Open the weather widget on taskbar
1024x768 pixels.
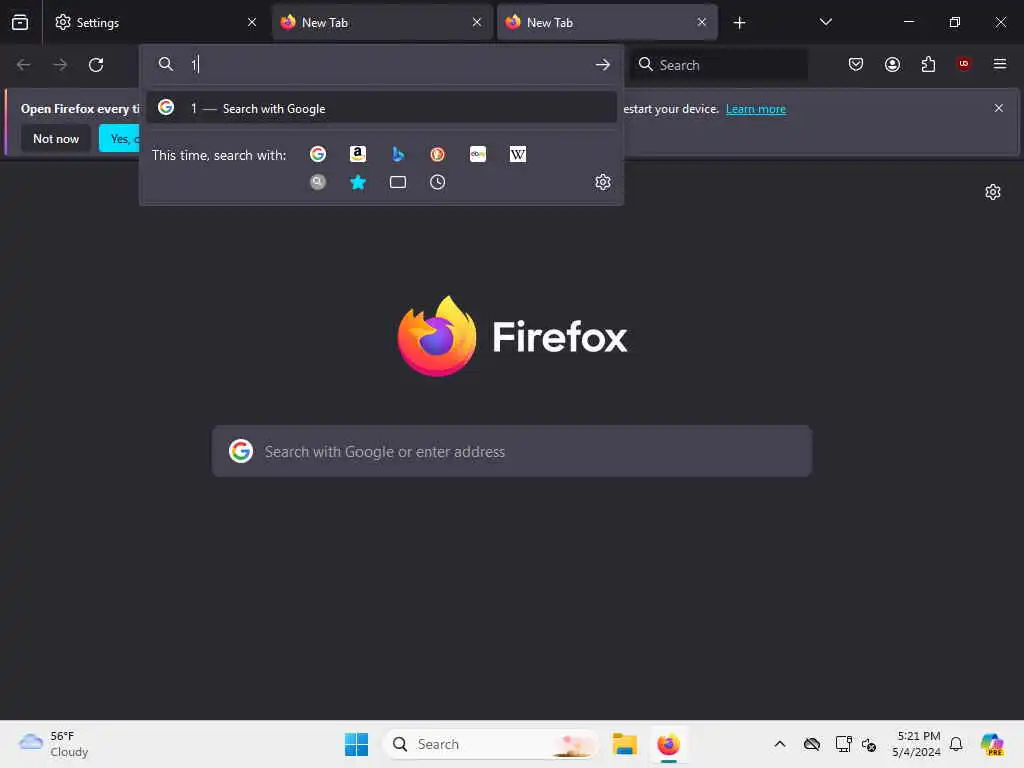[x=54, y=744]
